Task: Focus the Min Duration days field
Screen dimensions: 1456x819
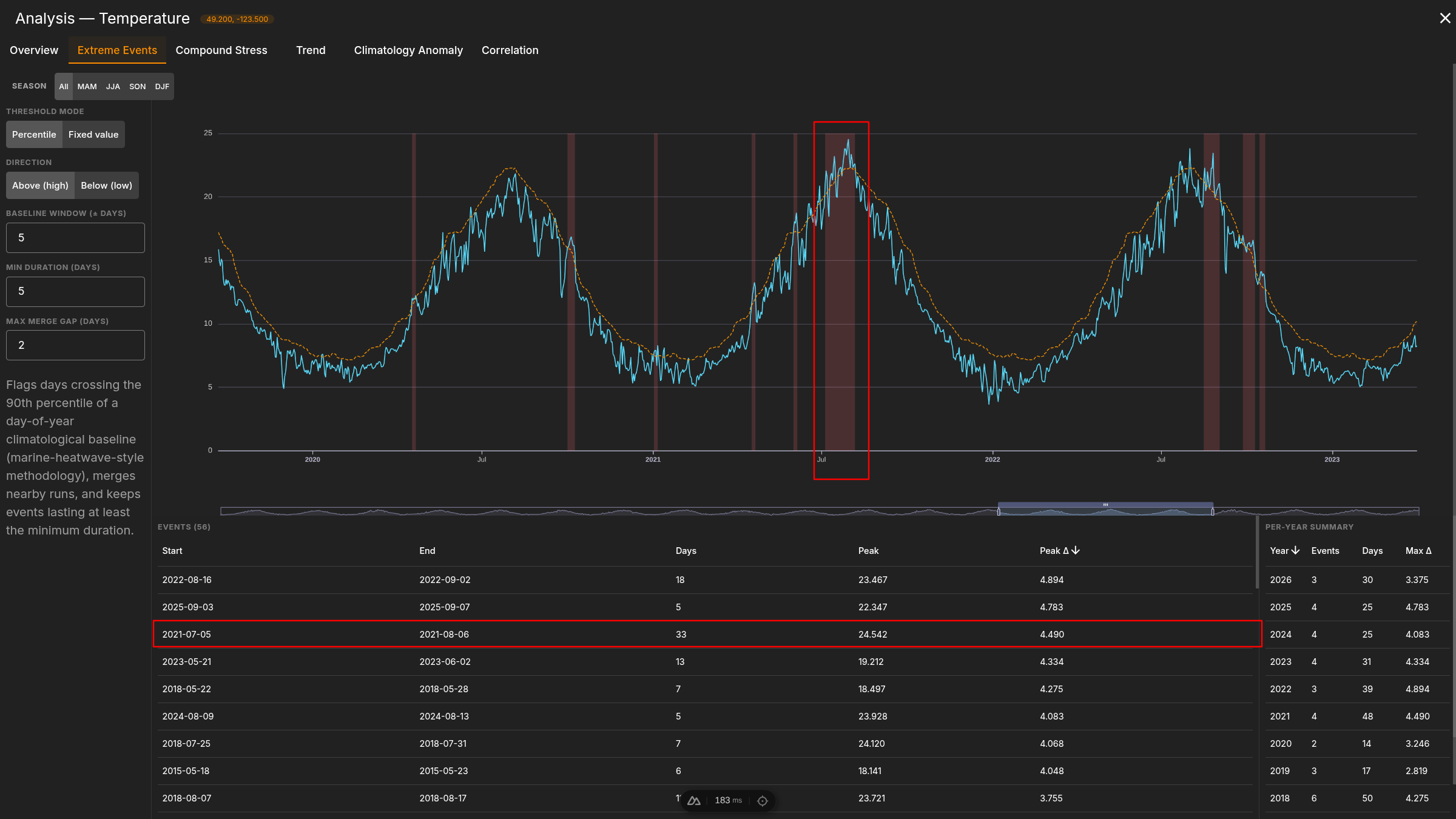Action: 75,291
